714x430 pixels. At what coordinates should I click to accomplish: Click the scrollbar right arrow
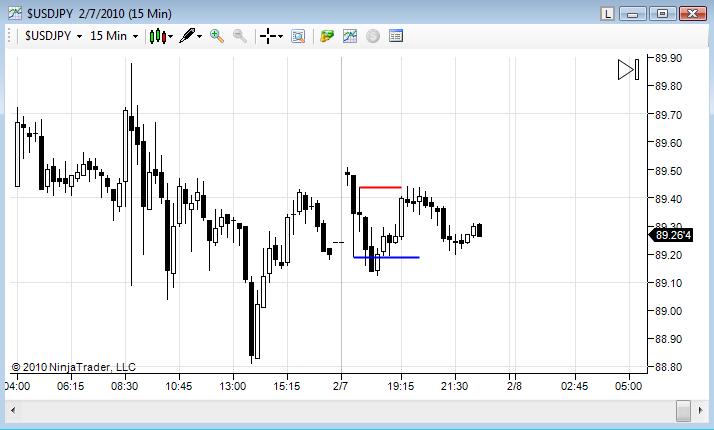coord(700,410)
